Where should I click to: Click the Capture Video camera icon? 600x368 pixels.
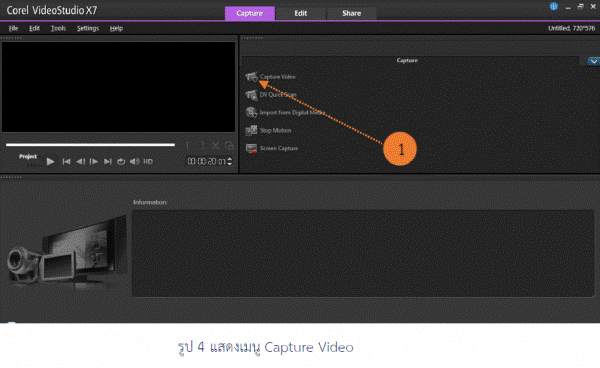point(251,77)
